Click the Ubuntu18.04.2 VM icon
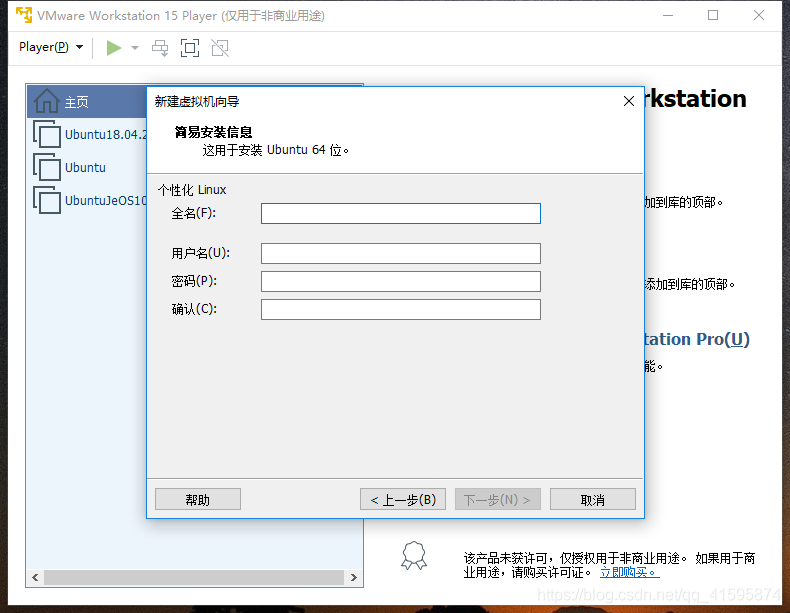This screenshot has height=613, width=790. pyautogui.click(x=47, y=134)
